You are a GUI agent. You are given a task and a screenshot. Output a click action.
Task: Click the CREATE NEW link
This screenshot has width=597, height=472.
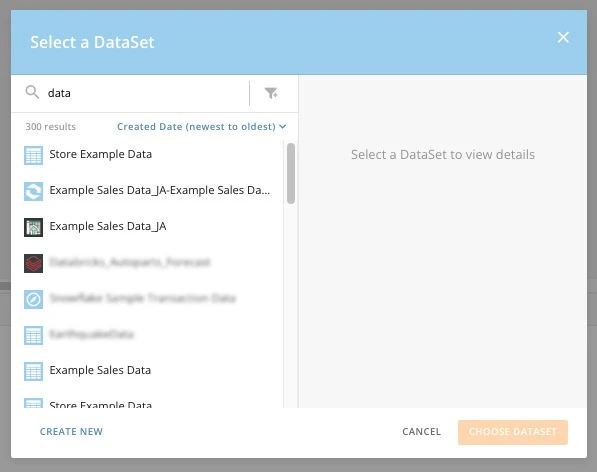71,431
